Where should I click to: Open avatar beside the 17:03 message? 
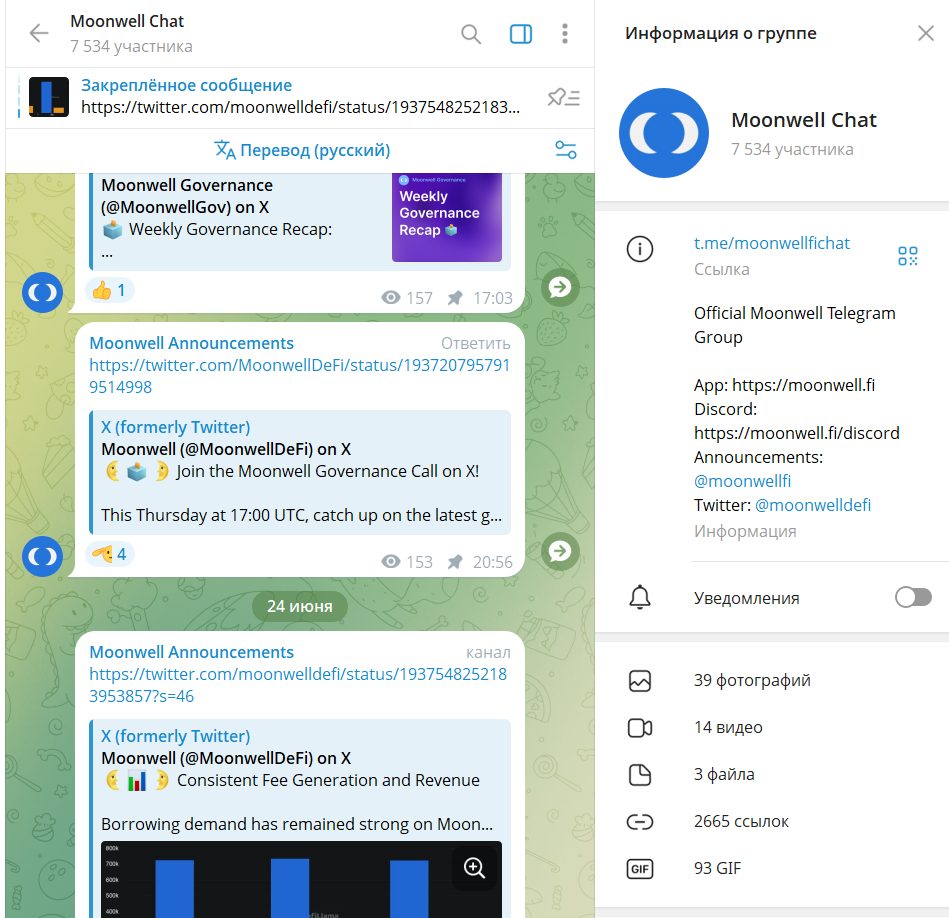42,293
